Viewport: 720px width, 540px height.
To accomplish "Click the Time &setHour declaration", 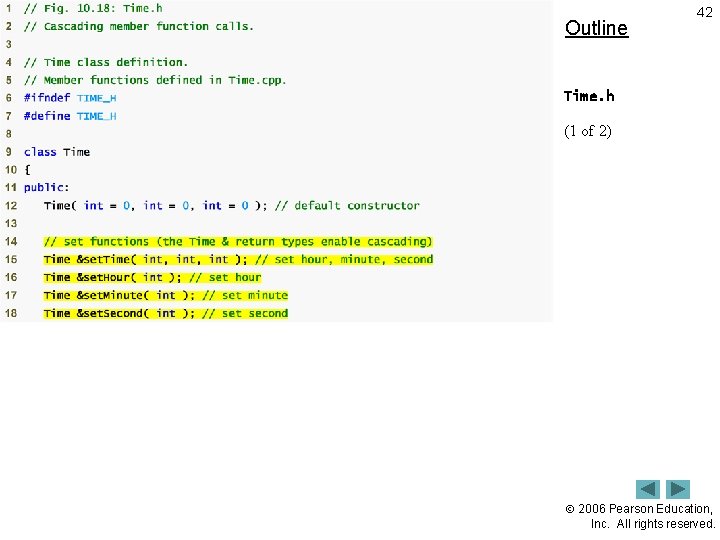I will point(152,277).
